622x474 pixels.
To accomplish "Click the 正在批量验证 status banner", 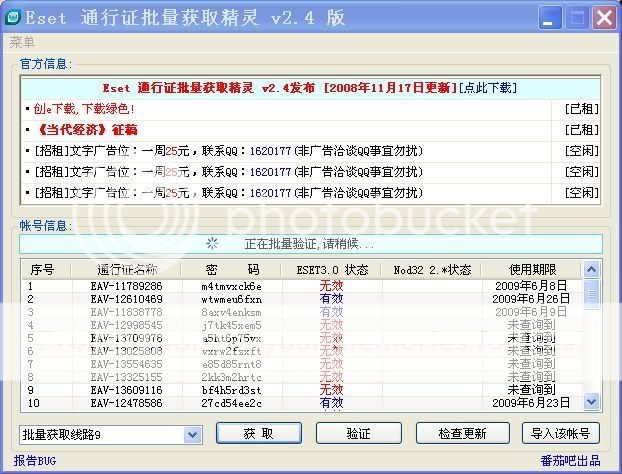I will 311,244.
